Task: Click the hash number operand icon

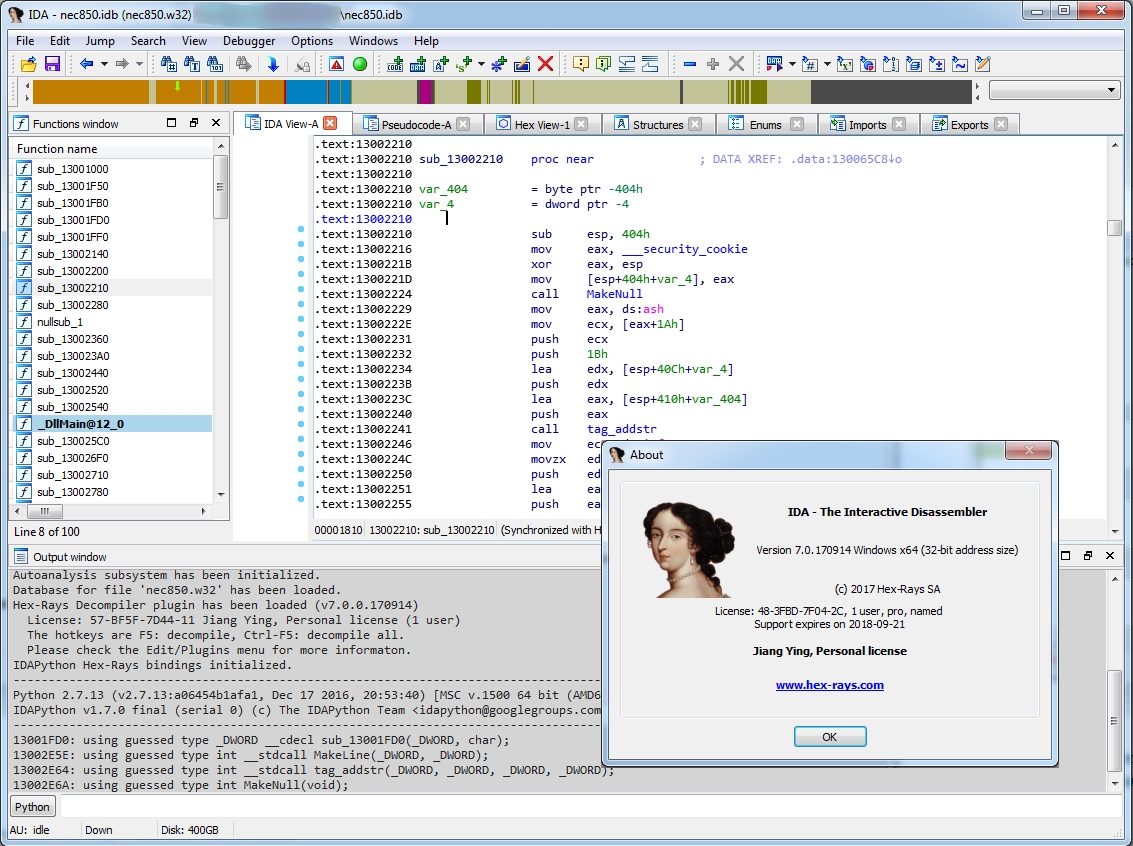Action: tap(809, 64)
